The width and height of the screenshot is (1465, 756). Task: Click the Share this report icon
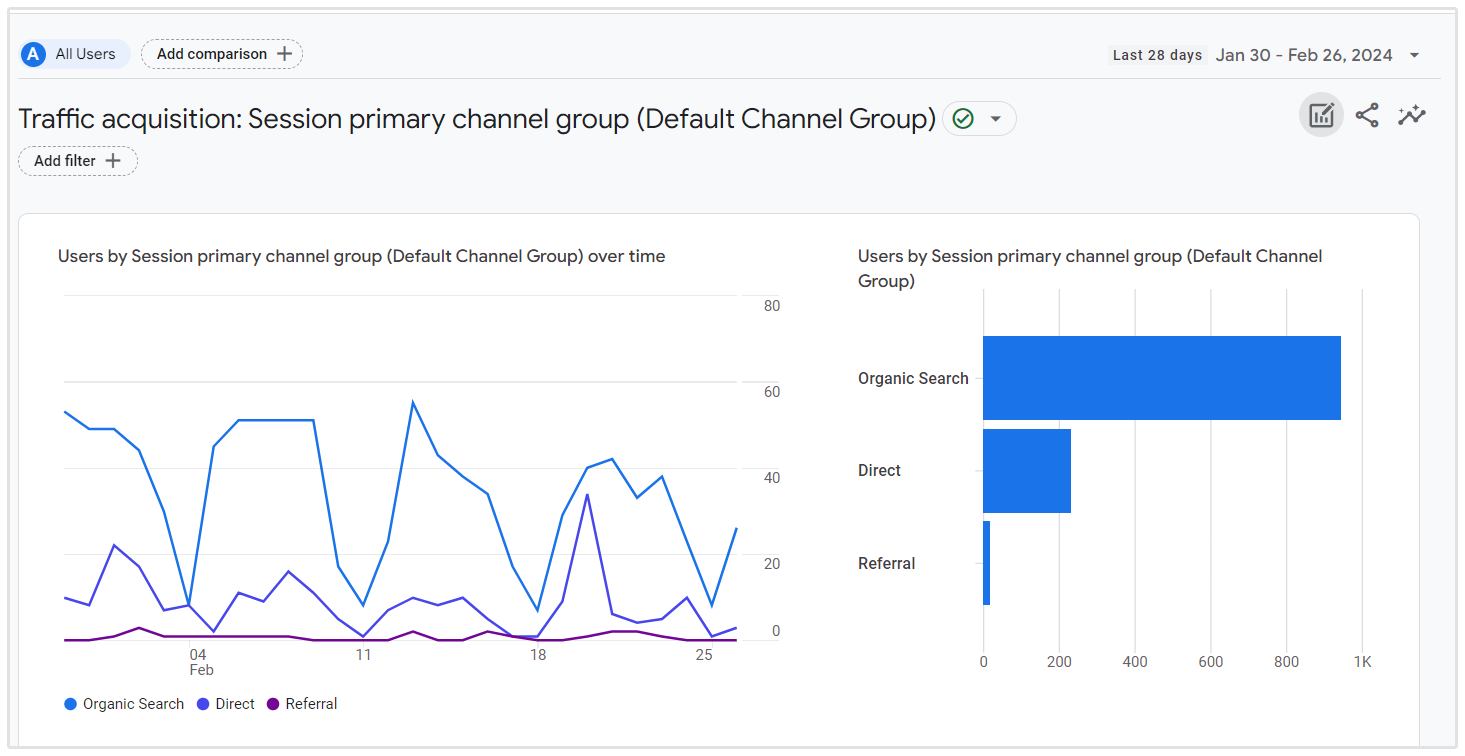pyautogui.click(x=1367, y=115)
